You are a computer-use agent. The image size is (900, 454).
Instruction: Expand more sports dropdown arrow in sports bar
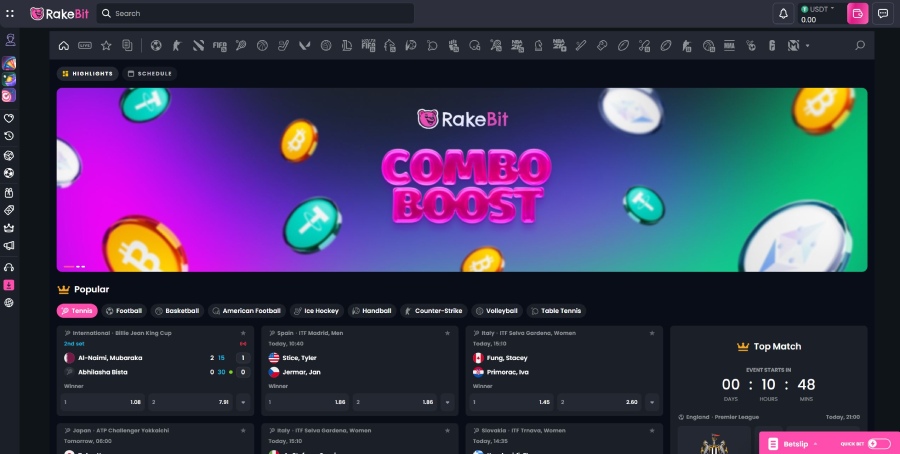pos(808,45)
